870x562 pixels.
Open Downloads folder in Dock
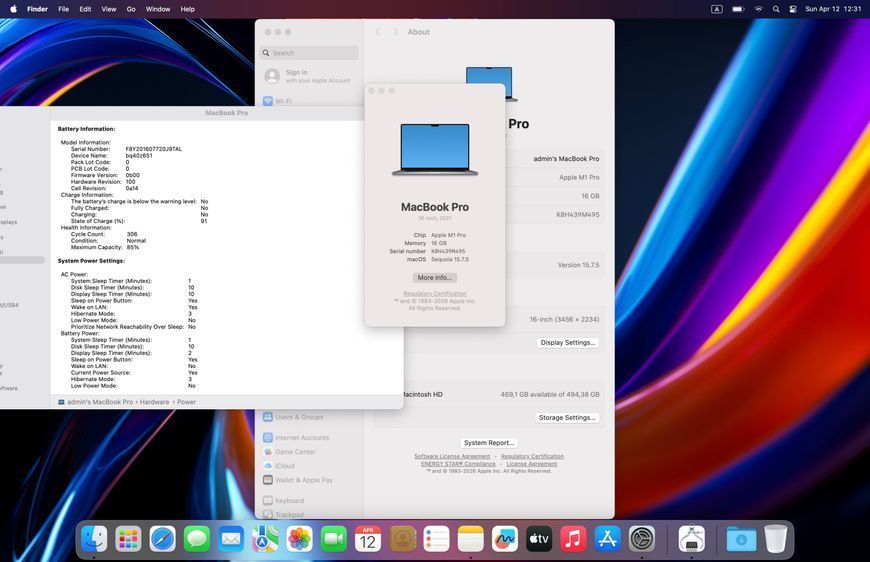click(741, 539)
